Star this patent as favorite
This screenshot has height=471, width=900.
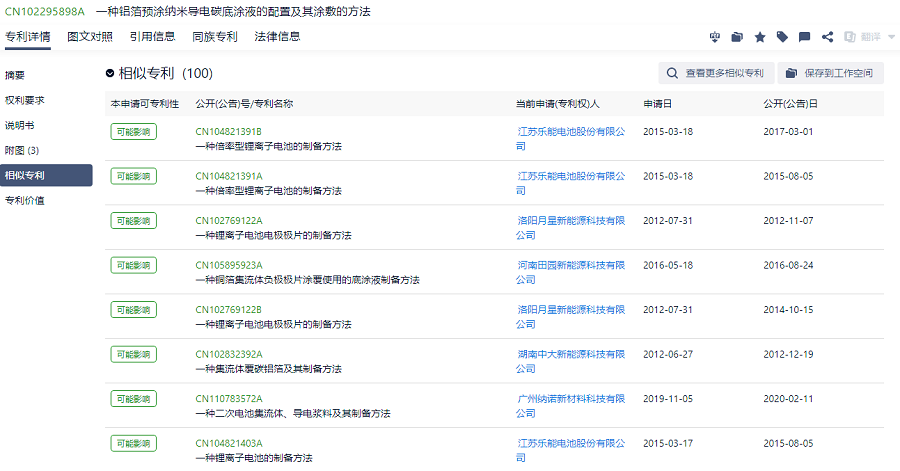pyautogui.click(x=760, y=37)
